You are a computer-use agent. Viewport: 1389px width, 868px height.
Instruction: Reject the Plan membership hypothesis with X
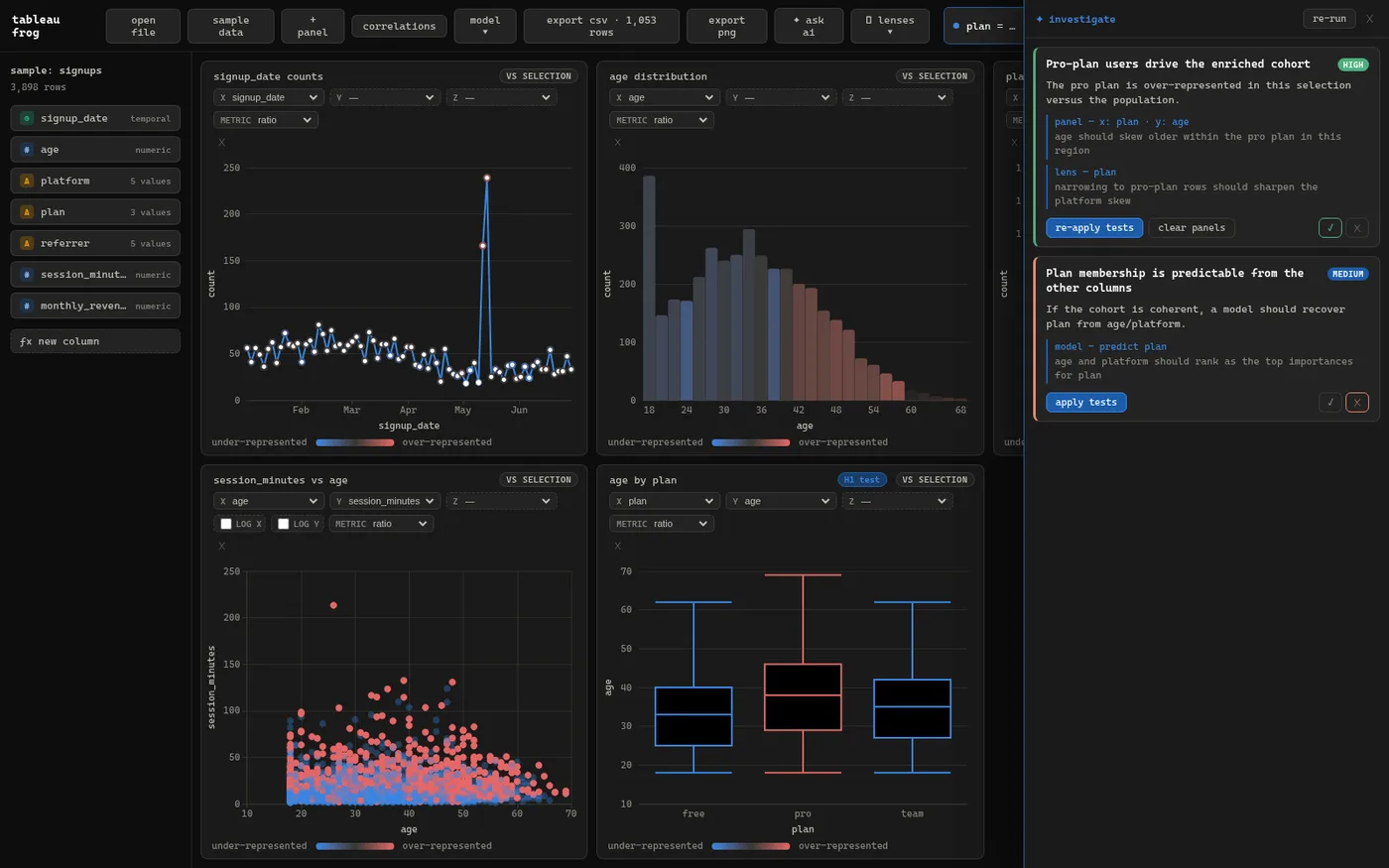(x=1357, y=402)
